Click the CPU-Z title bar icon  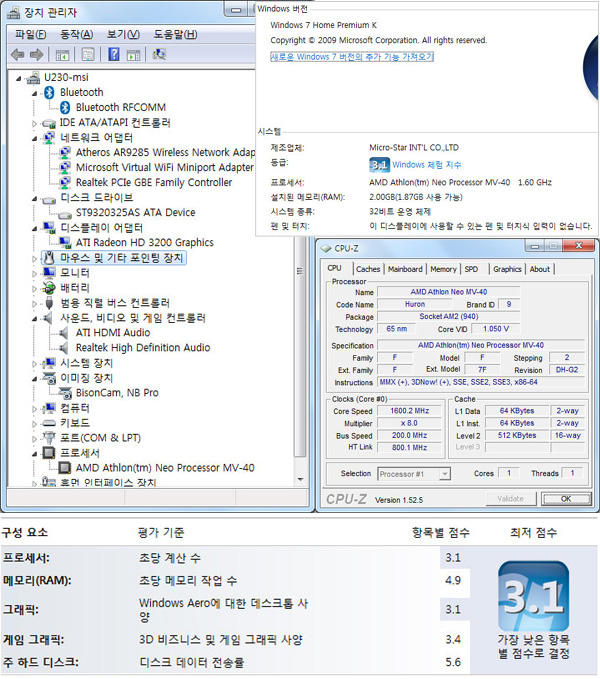(325, 249)
